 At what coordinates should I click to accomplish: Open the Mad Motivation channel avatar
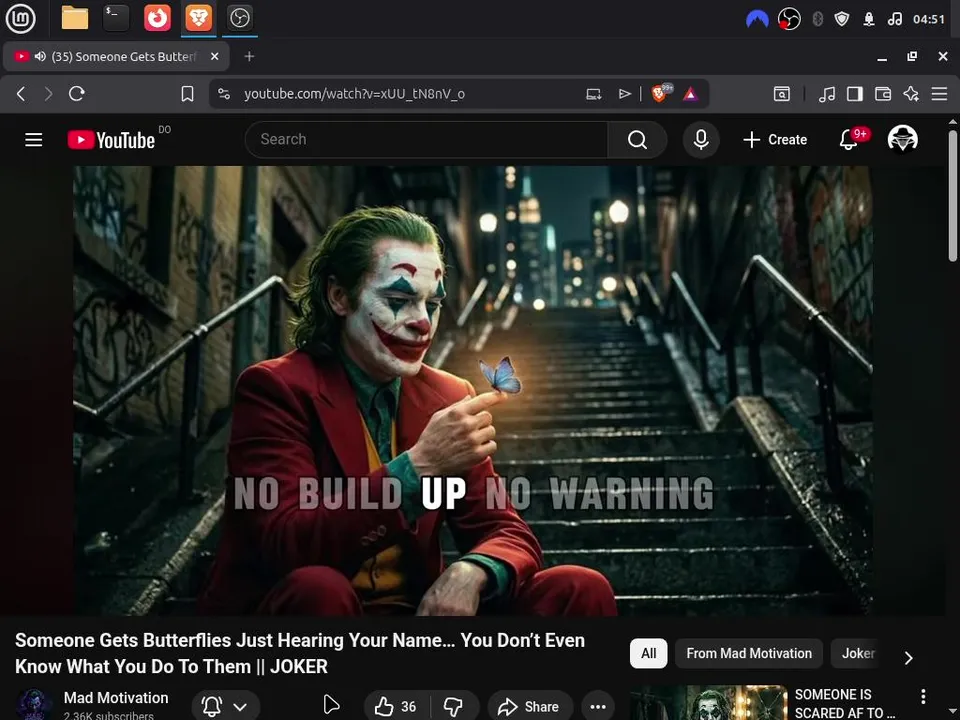click(33, 704)
